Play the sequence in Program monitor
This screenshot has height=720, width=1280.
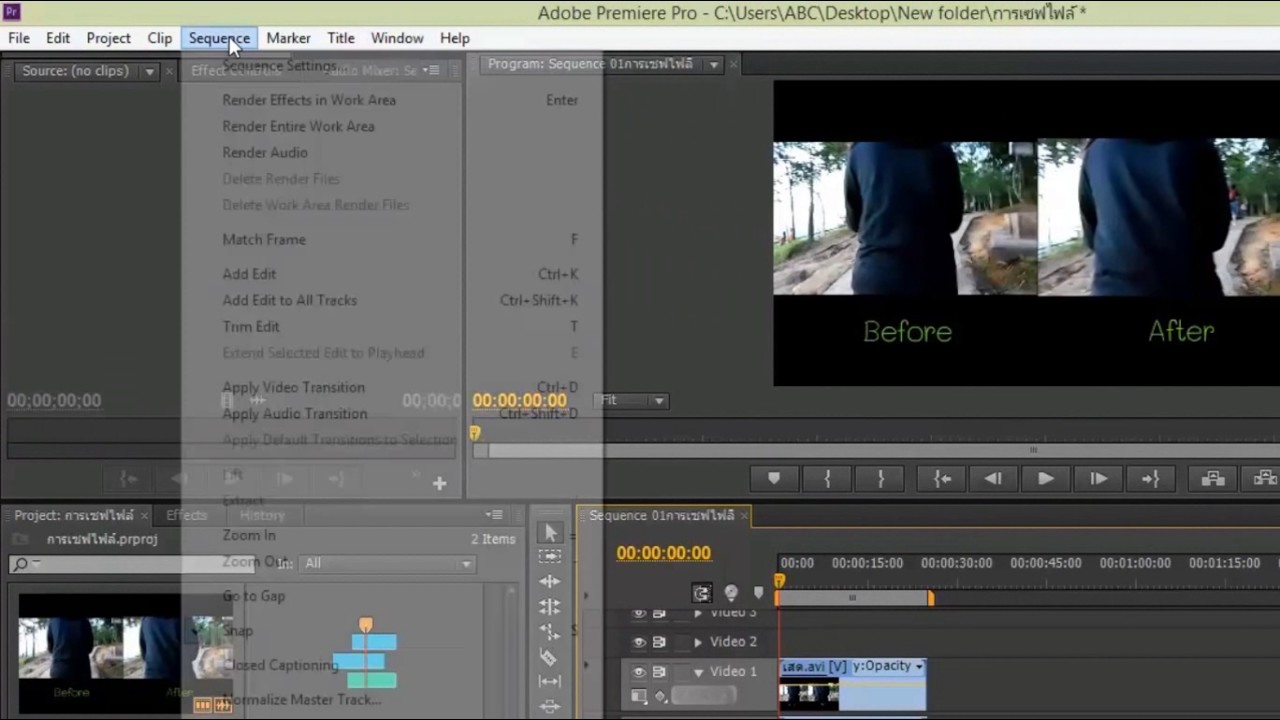tap(1045, 479)
